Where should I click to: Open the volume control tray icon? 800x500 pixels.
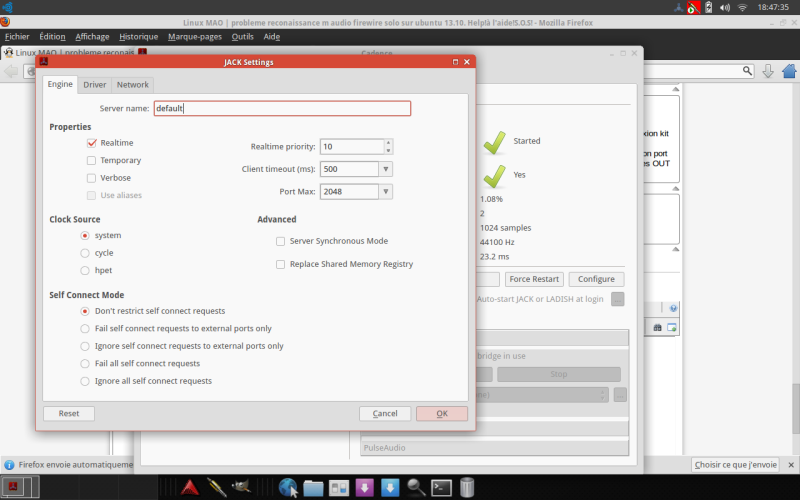click(724, 8)
